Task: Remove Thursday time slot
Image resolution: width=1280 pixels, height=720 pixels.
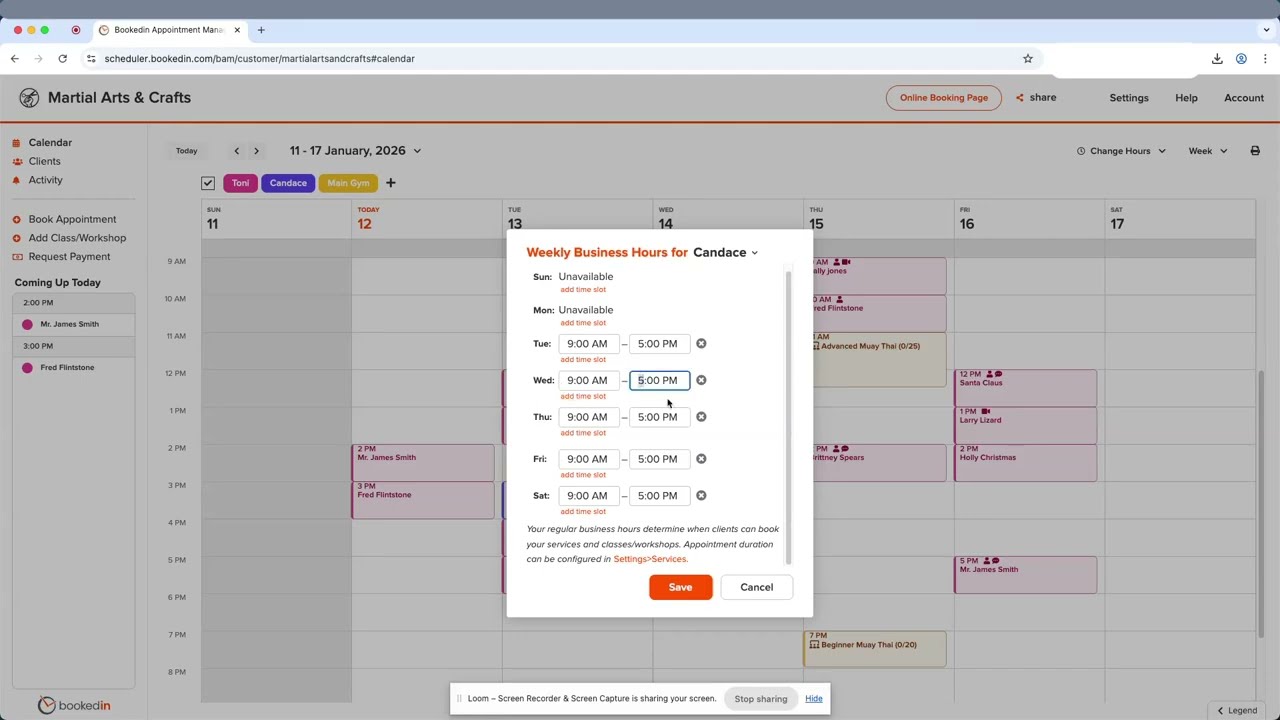Action: [701, 417]
